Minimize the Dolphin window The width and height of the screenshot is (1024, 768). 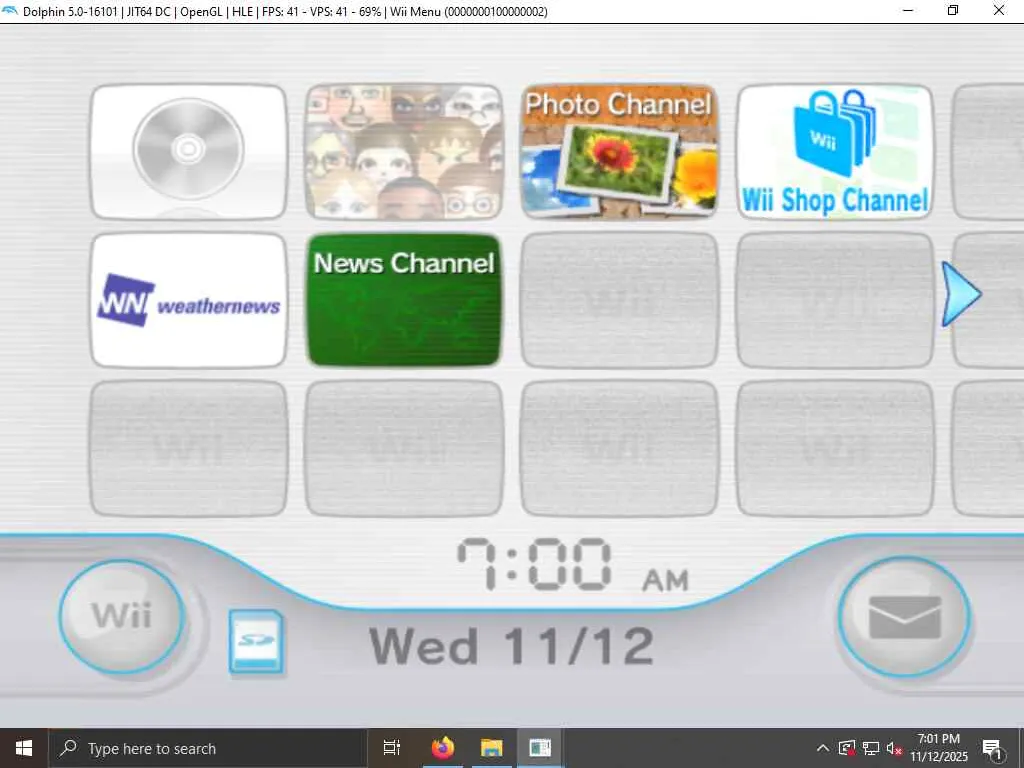(908, 11)
